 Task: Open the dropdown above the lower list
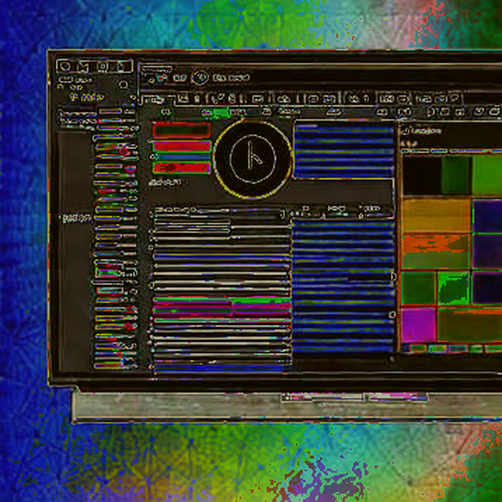point(218,212)
